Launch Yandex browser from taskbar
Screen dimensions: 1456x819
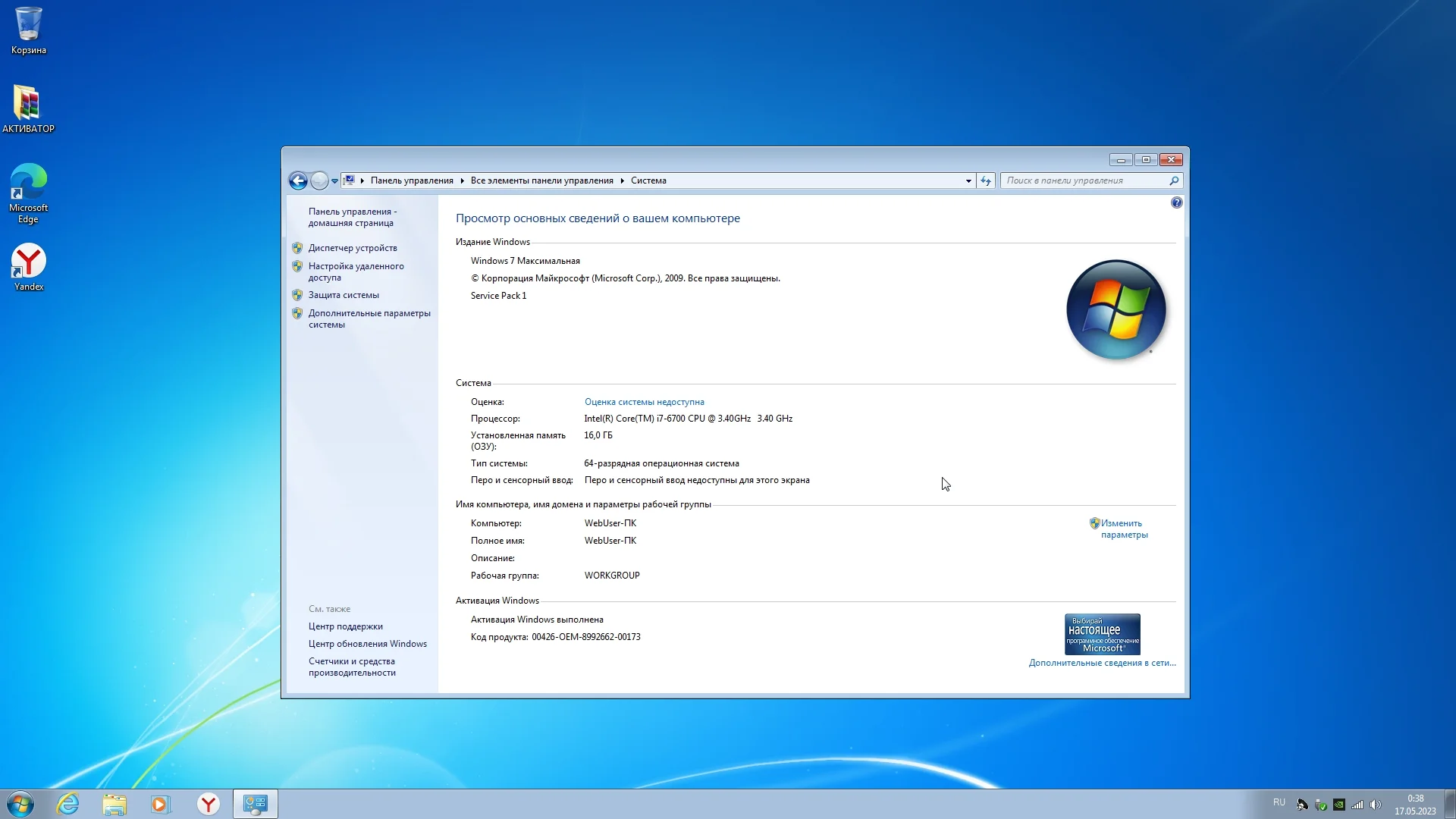point(208,804)
